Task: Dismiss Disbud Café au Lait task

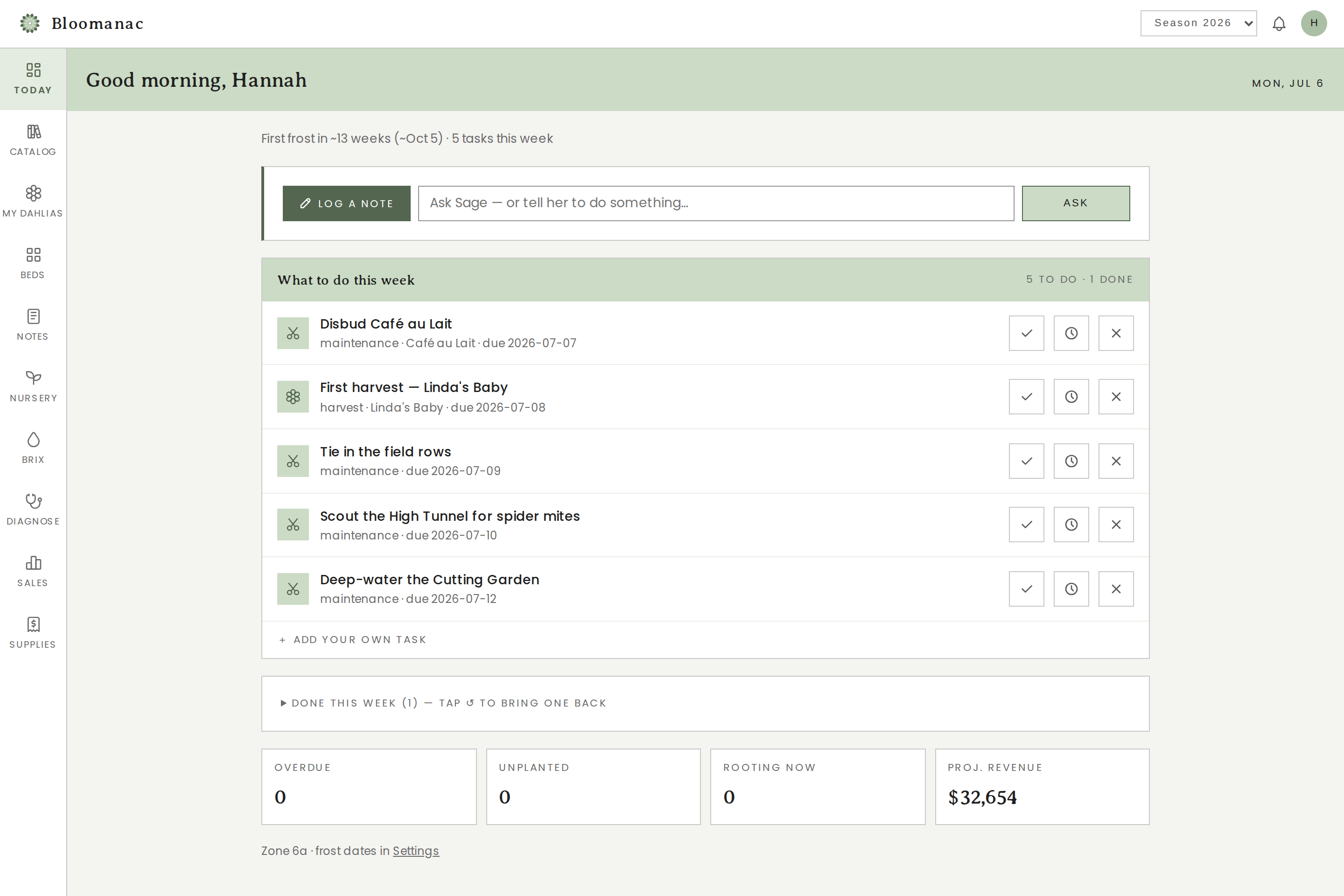Action: click(1116, 333)
